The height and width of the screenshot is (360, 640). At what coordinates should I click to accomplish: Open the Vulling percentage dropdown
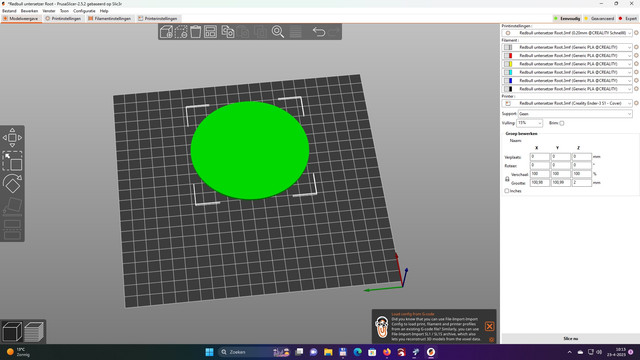point(529,123)
